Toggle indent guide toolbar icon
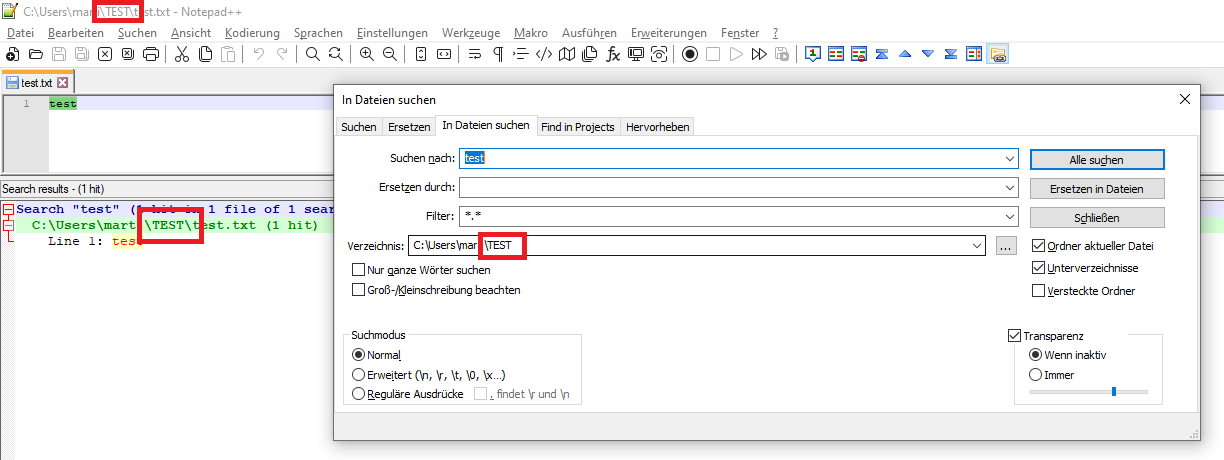 521,54
